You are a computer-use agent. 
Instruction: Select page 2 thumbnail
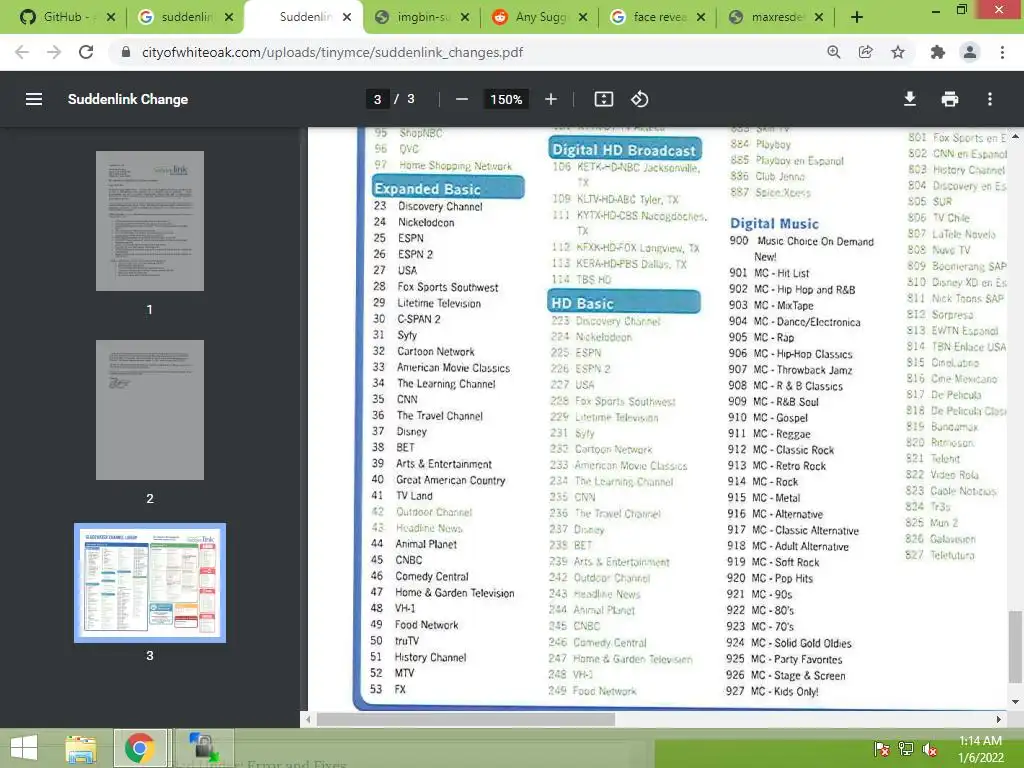pos(150,409)
